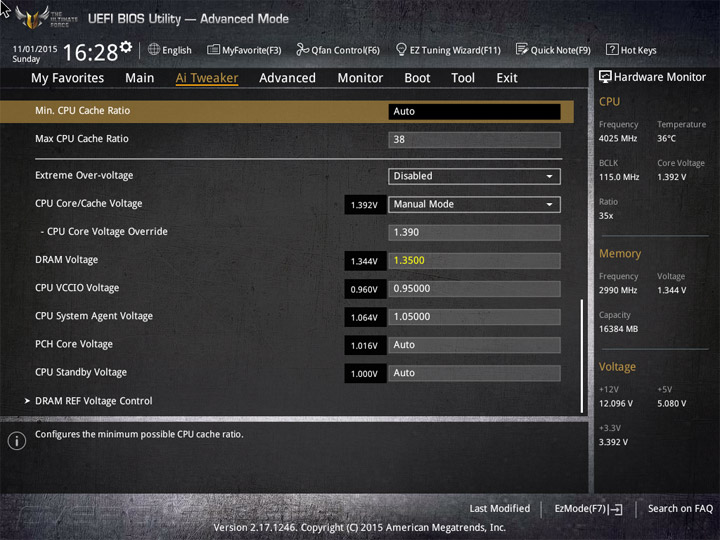Click memory frequency value 2990 MHz
The height and width of the screenshot is (540, 720).
pos(618,290)
